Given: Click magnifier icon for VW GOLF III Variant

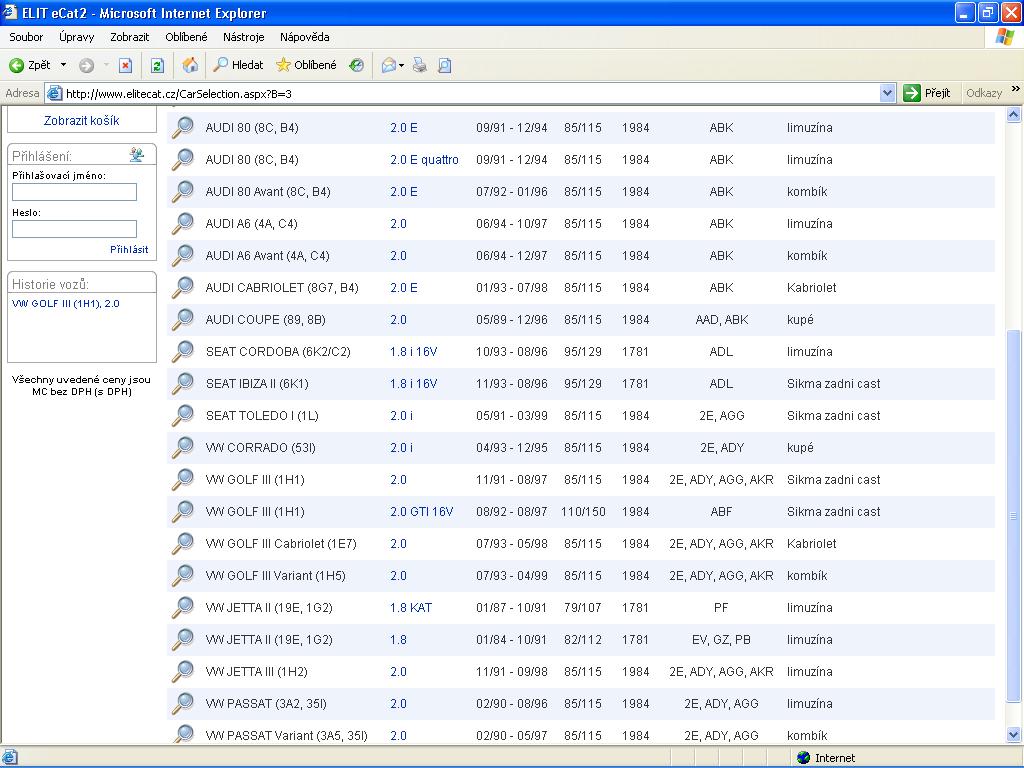Looking at the screenshot, I should click(x=183, y=575).
